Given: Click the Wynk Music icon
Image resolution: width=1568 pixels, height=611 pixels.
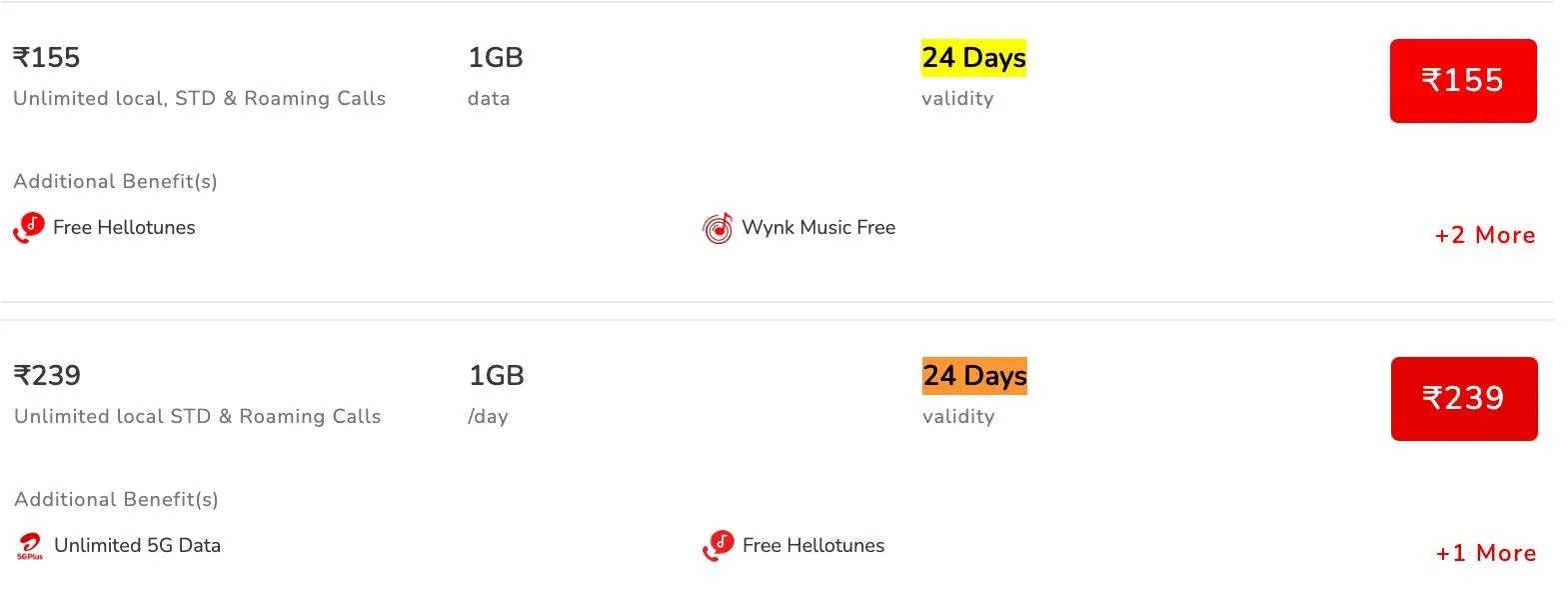Looking at the screenshot, I should pyautogui.click(x=718, y=228).
